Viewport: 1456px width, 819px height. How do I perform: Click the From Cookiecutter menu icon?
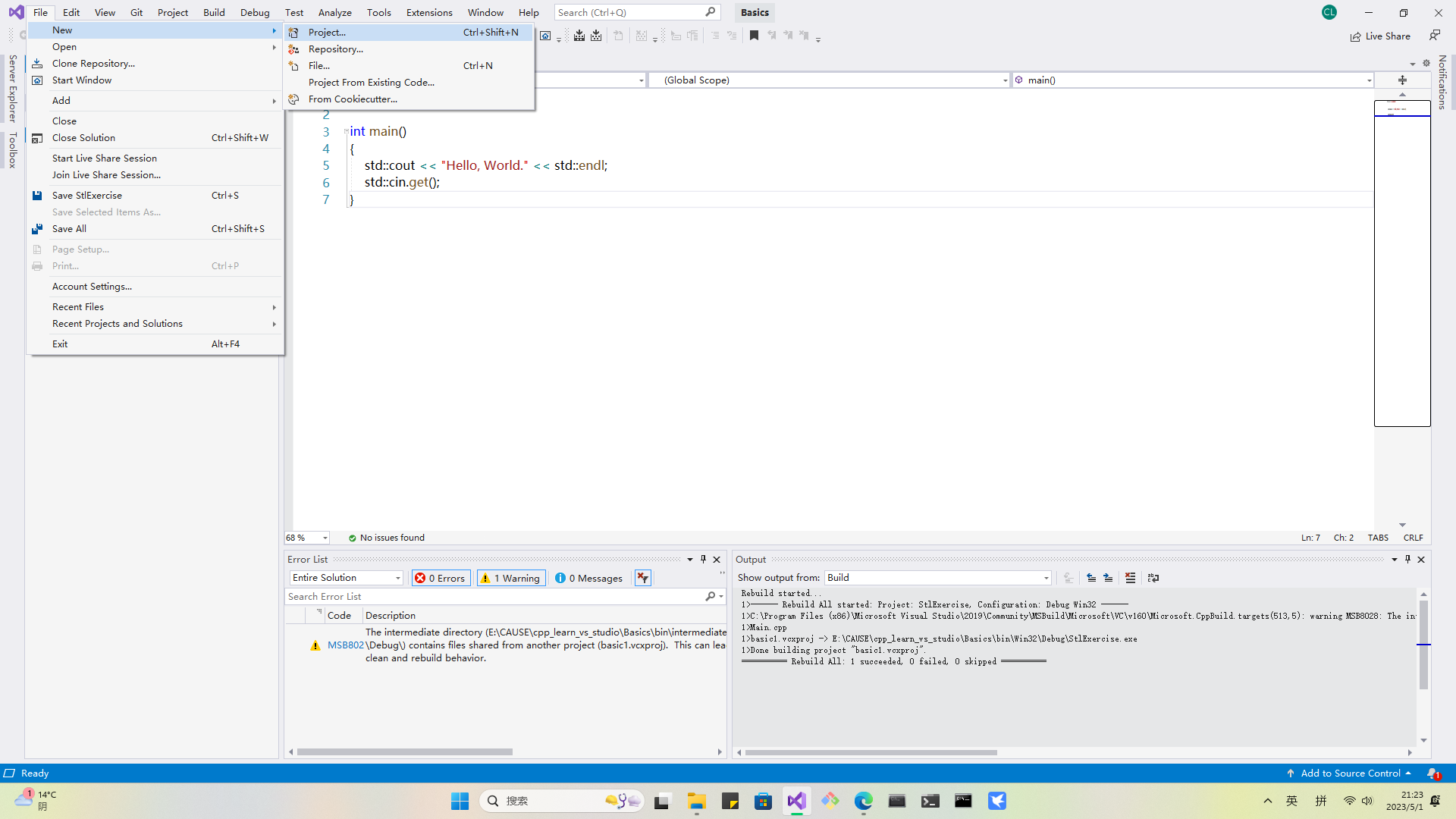293,99
